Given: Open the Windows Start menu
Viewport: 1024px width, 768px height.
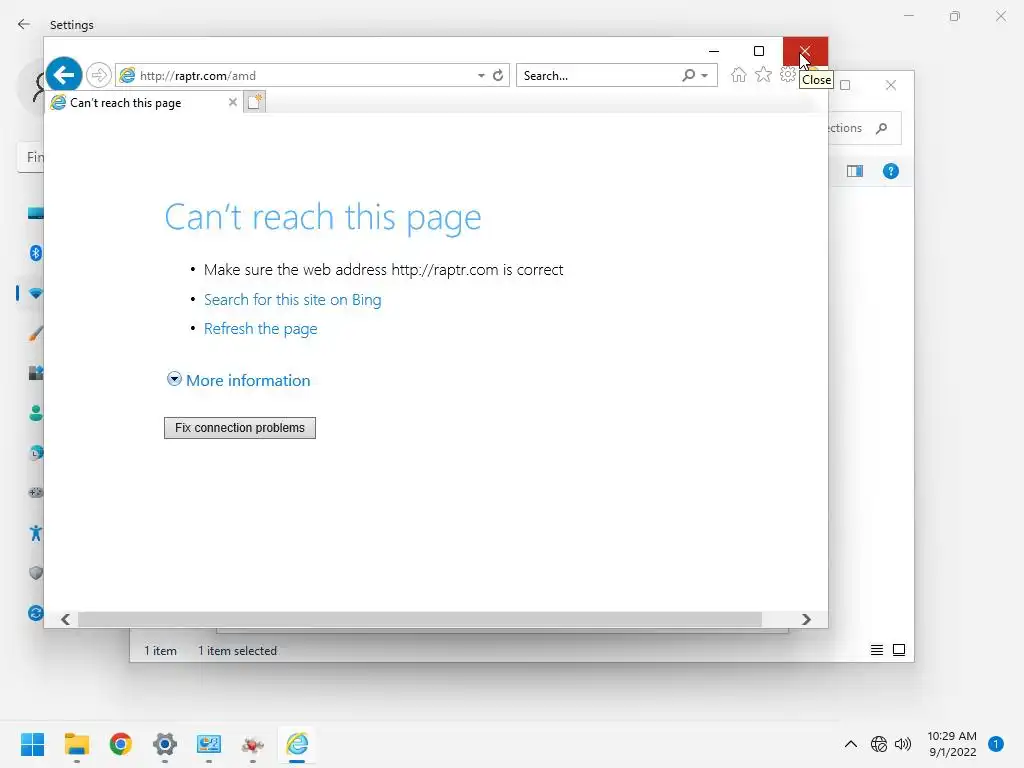Looking at the screenshot, I should coord(33,744).
